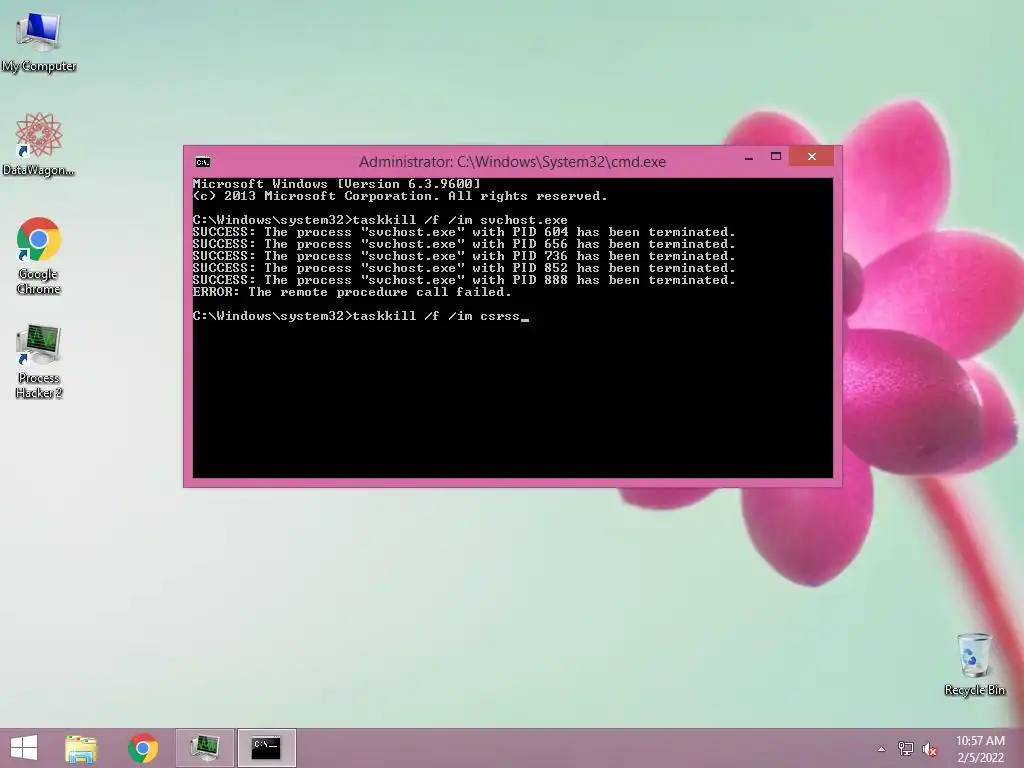This screenshot has width=1024, height=768.
Task: Click the 'remote procedure call failed' error line
Action: point(352,292)
